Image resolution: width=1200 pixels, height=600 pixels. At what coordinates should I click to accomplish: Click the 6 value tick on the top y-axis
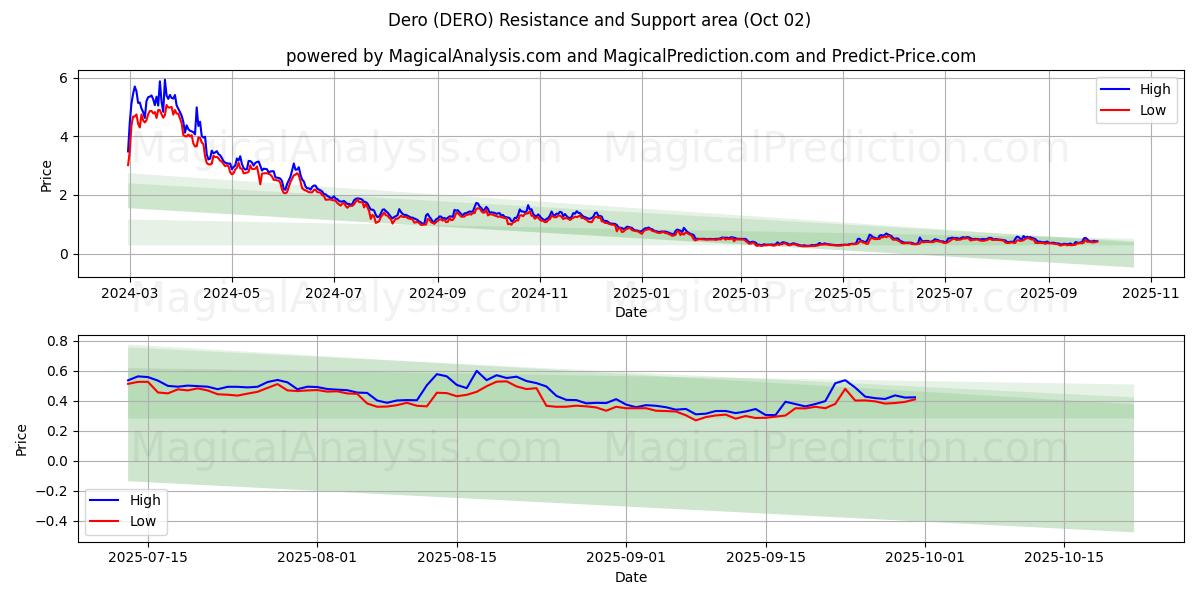click(x=62, y=78)
